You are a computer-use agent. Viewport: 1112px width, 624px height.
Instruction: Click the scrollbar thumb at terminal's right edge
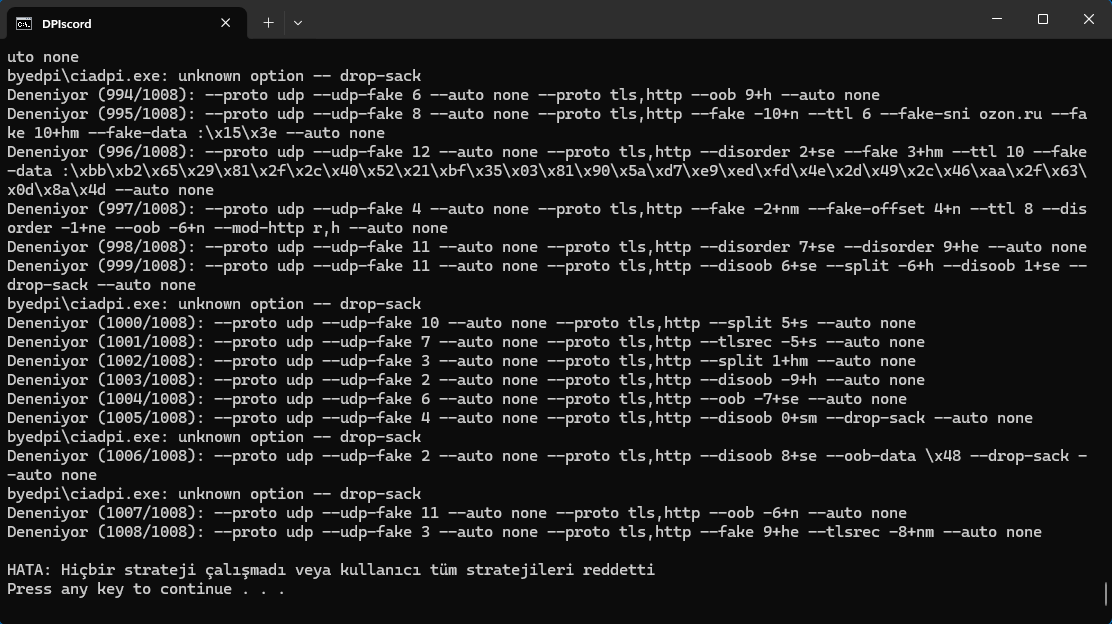(x=1106, y=594)
